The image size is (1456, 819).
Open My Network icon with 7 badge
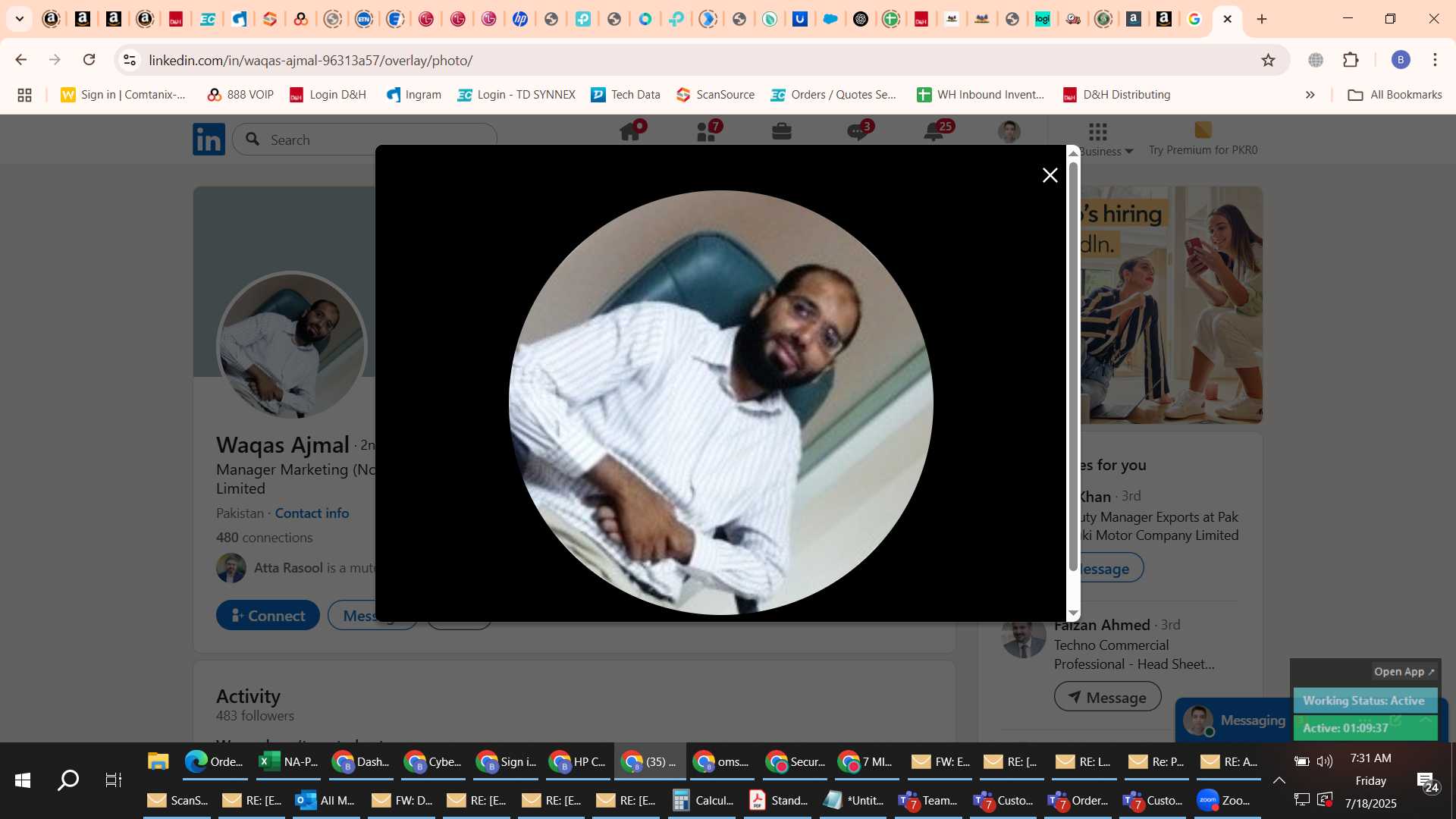(707, 132)
